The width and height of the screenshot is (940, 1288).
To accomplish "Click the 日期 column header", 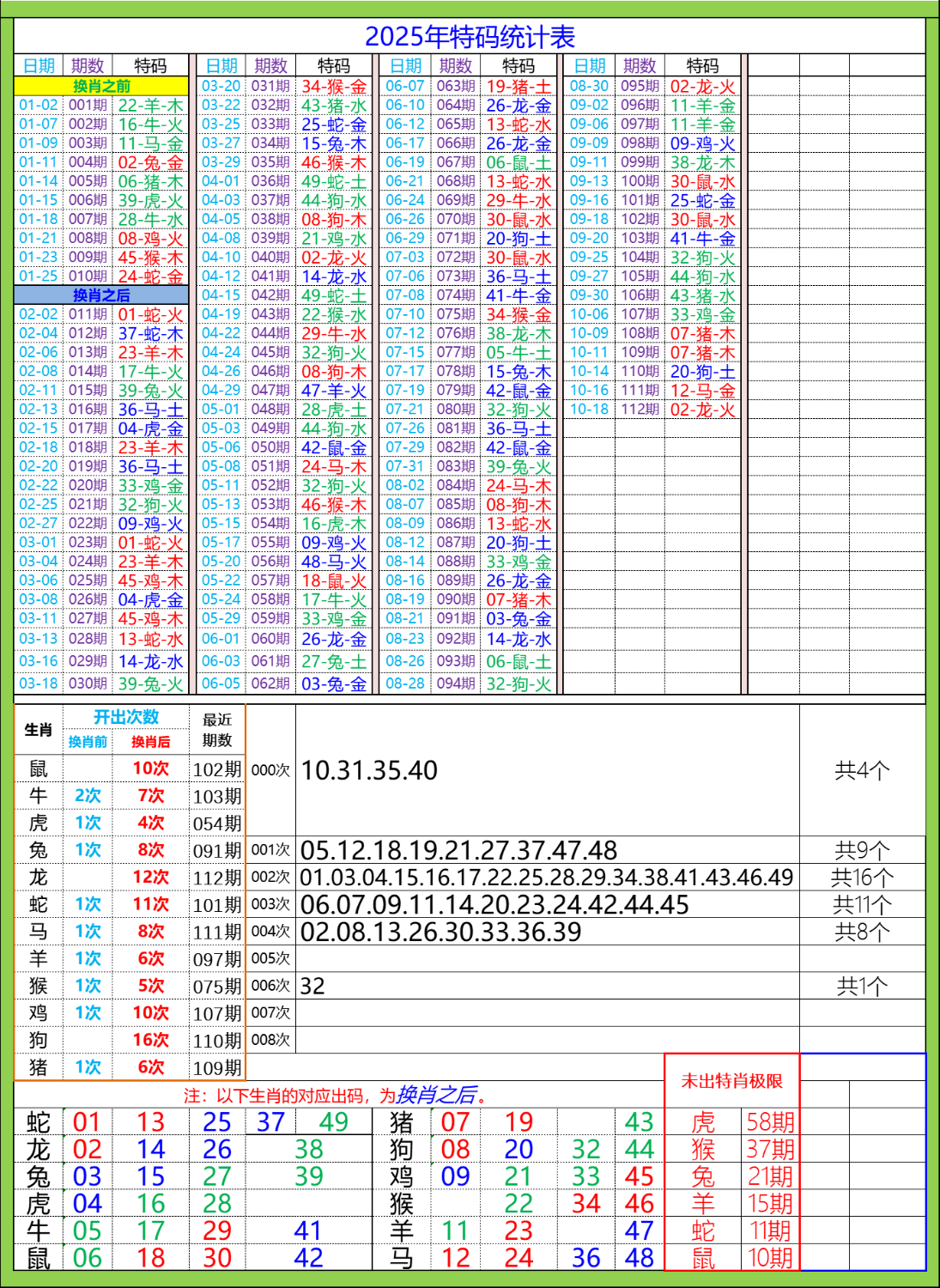I will 39,64.
